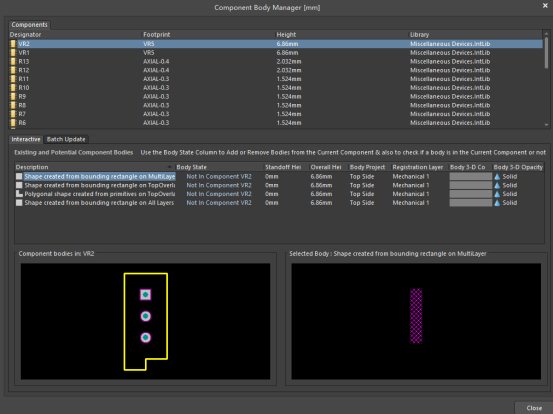Image resolution: width=553 pixels, height=414 pixels.
Task: Select the component icon next to R10
Action: (13, 87)
